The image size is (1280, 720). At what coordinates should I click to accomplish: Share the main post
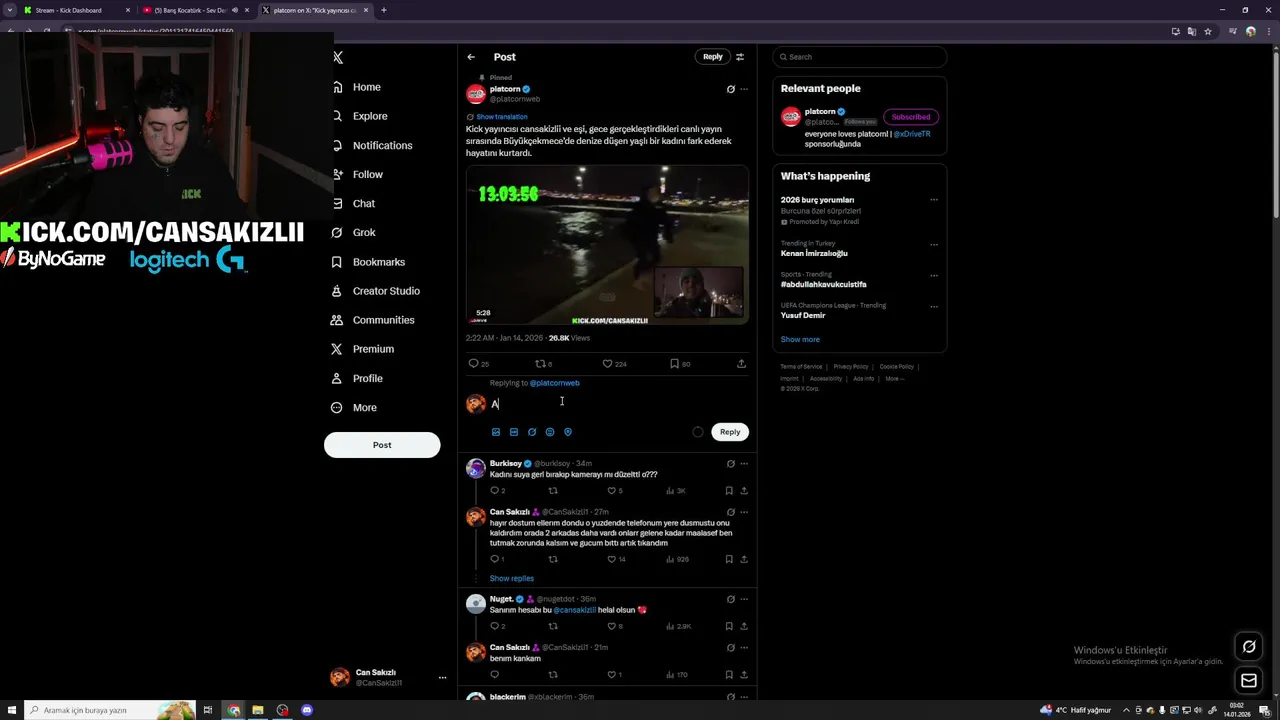coord(741,364)
